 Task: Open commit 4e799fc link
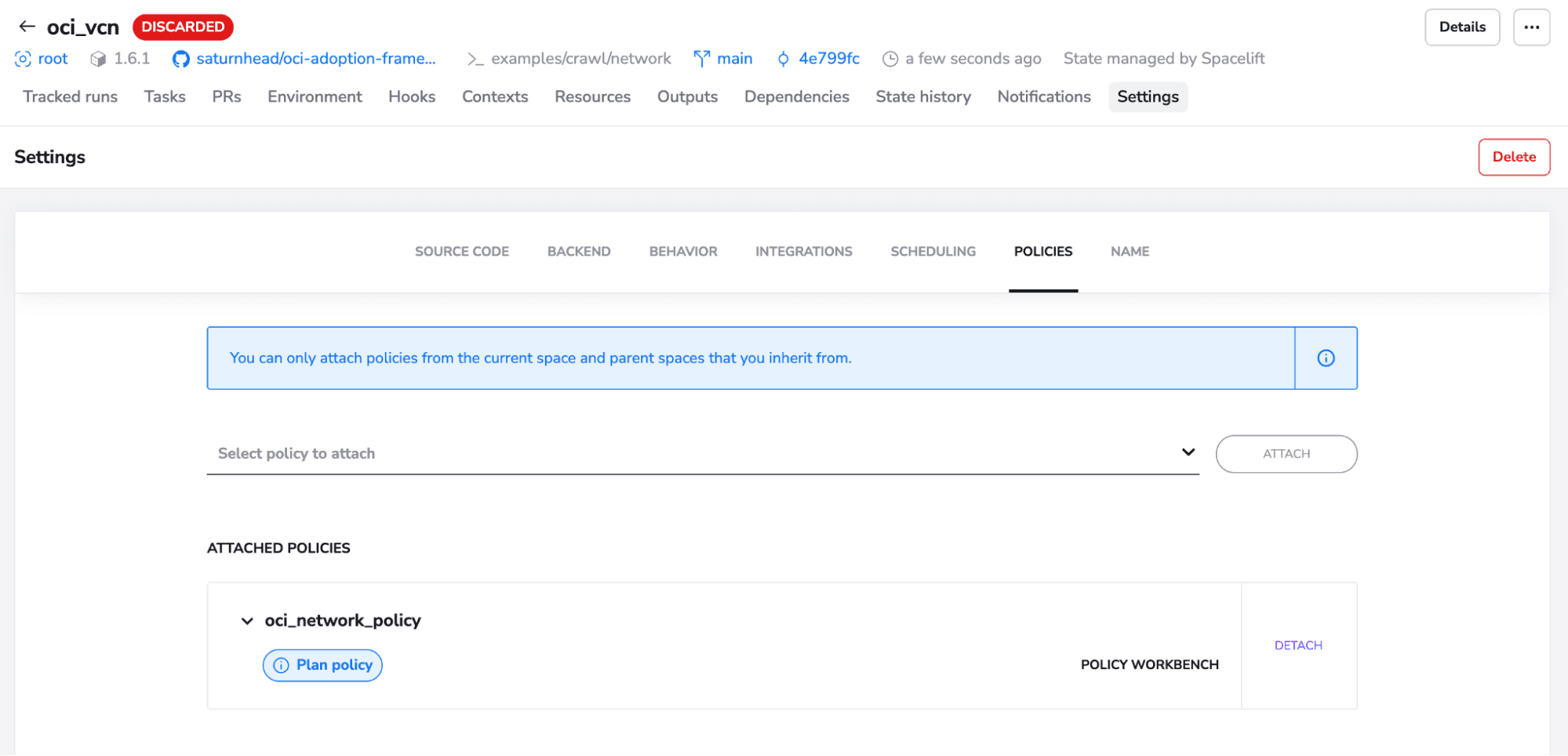coord(829,59)
